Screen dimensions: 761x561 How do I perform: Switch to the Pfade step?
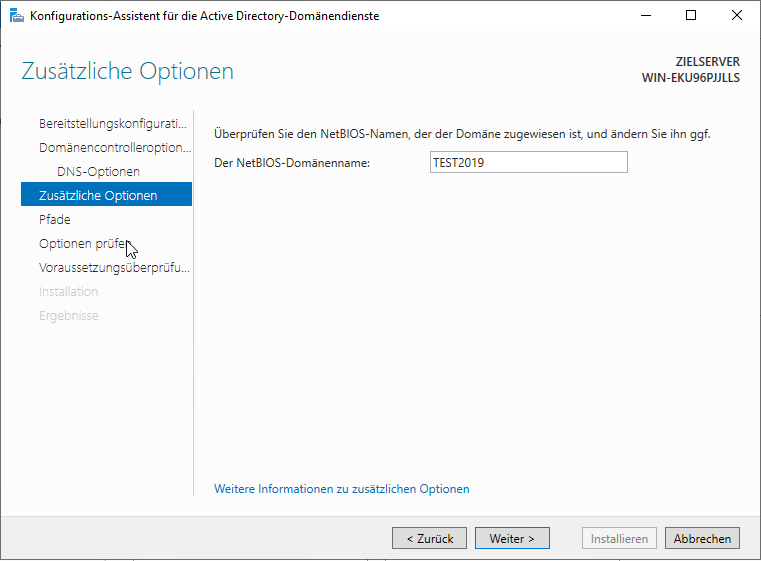pyautogui.click(x=55, y=219)
